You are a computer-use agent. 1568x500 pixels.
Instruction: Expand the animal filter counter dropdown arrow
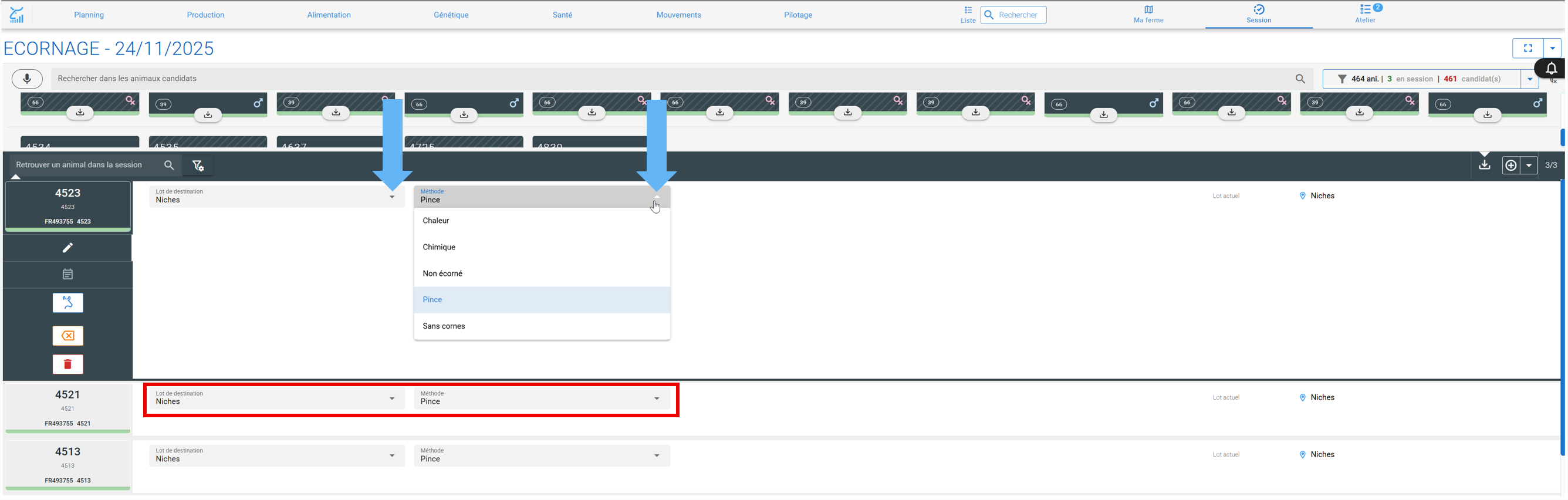[1530, 79]
